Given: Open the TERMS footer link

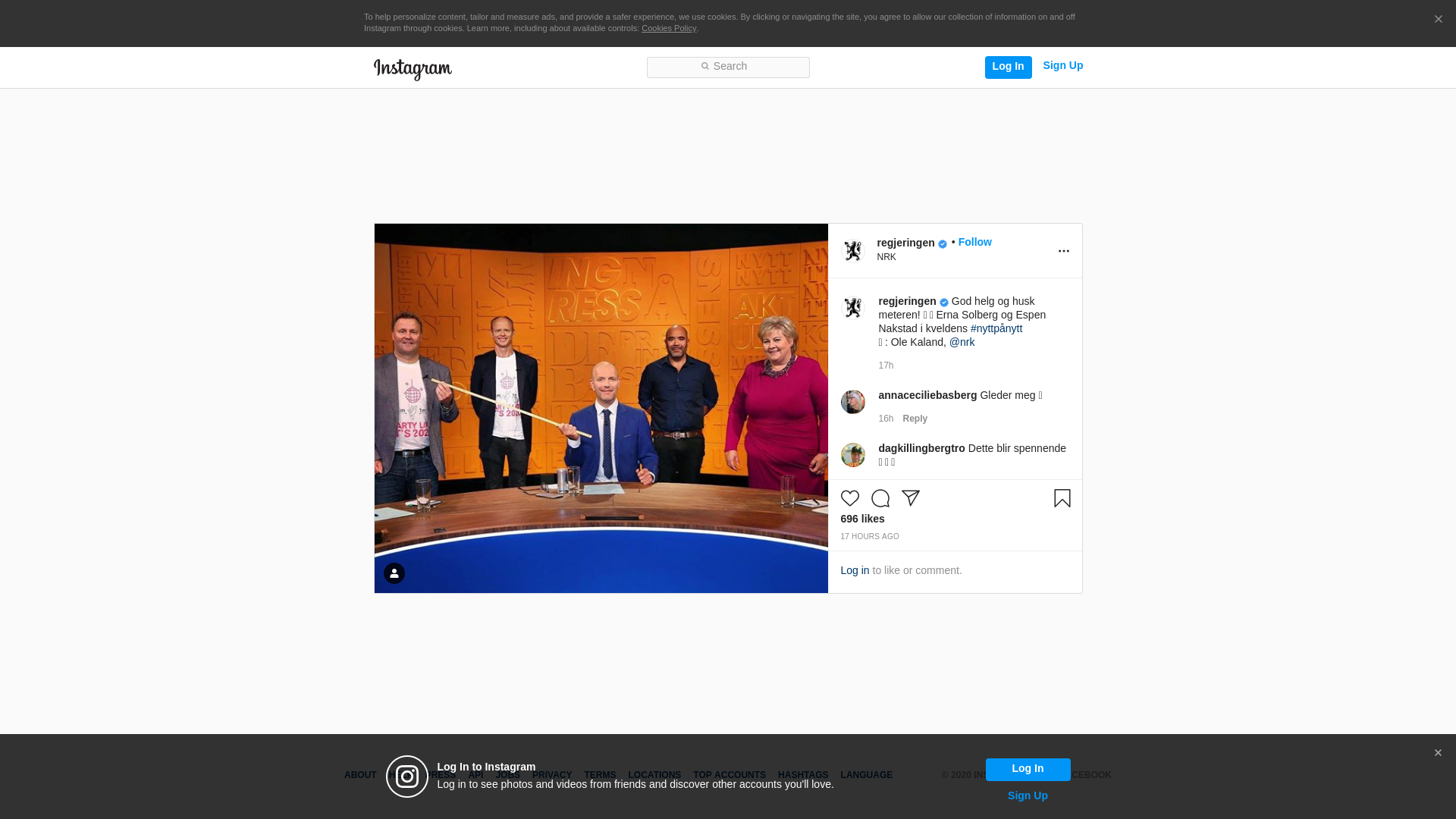Looking at the screenshot, I should [600, 776].
